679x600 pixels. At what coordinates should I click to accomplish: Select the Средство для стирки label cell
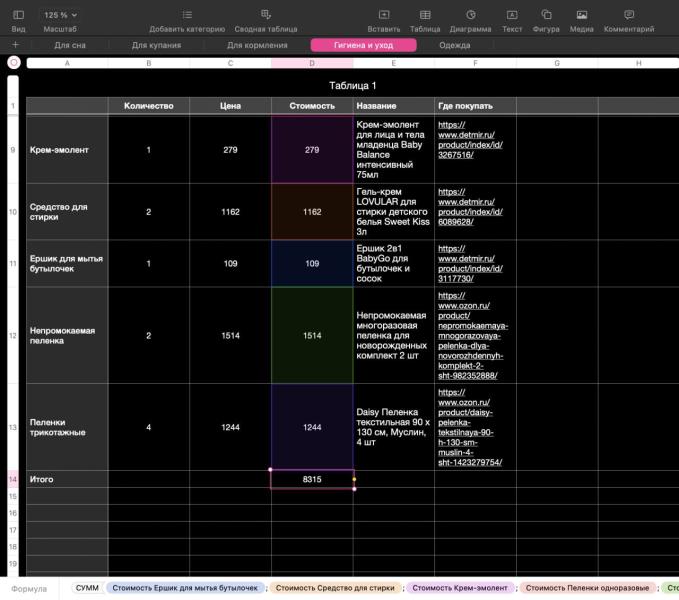[x=67, y=212]
